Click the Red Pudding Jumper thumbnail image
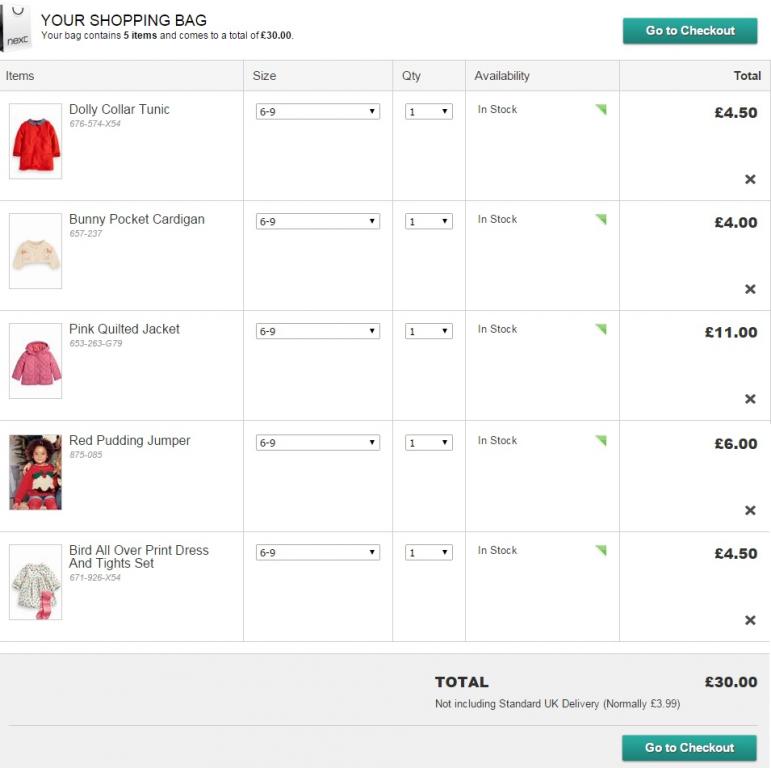This screenshot has width=771, height=768. click(35, 472)
